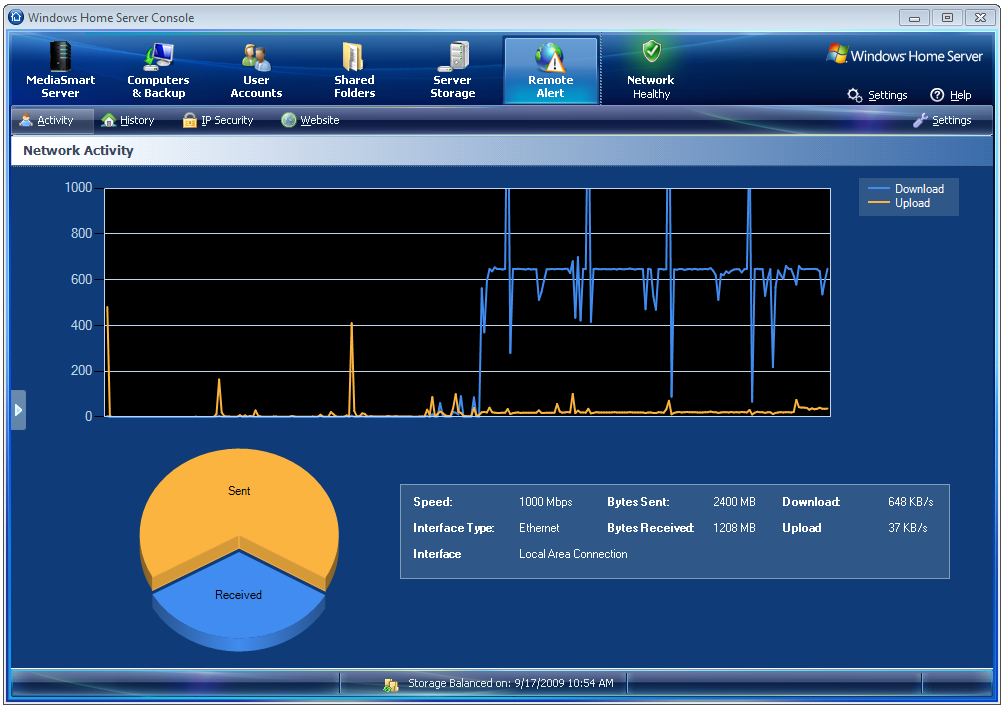
Task: Open the Shared Folders section
Action: click(354, 70)
